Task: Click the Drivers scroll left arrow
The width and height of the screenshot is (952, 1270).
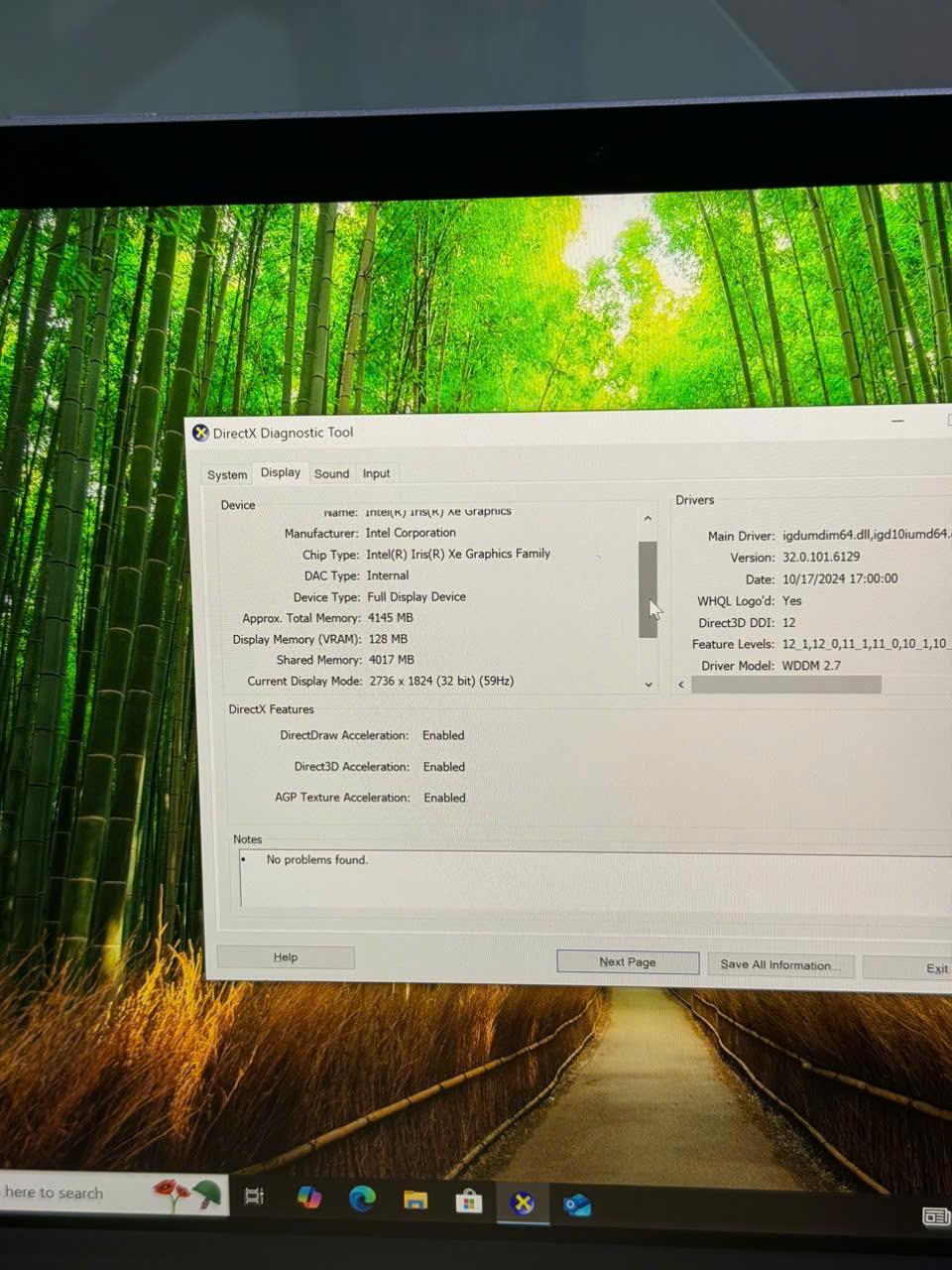Action: click(x=681, y=685)
